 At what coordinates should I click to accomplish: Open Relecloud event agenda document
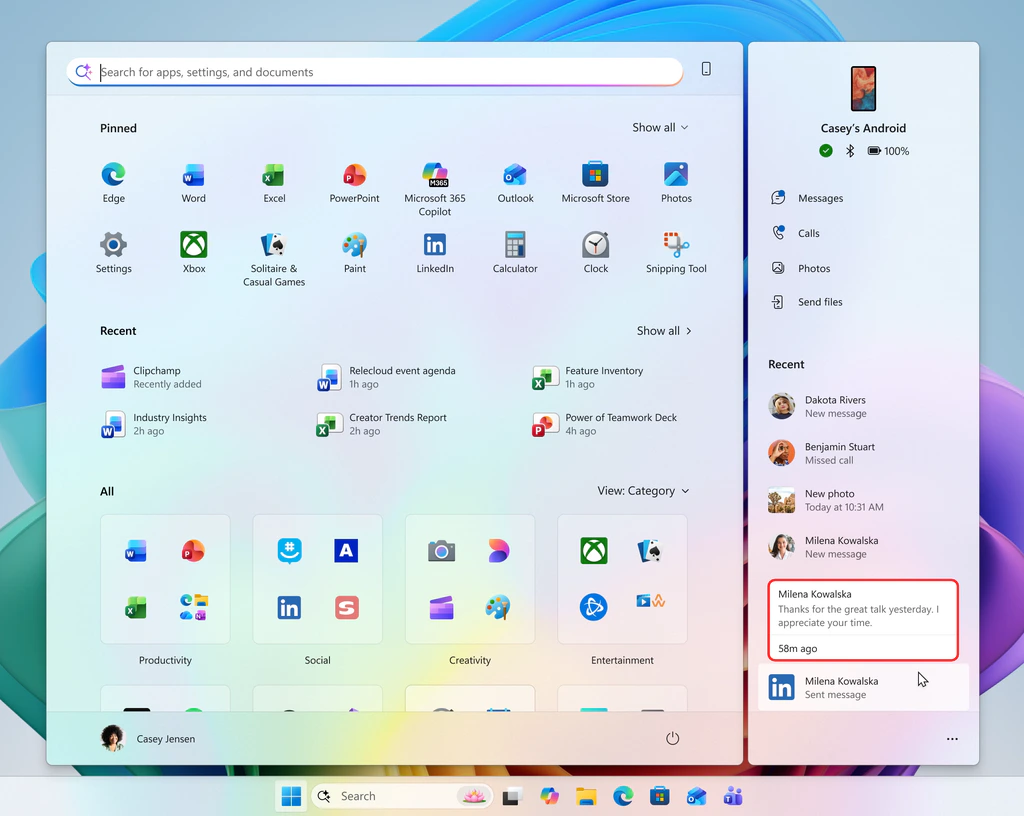[x=387, y=377]
